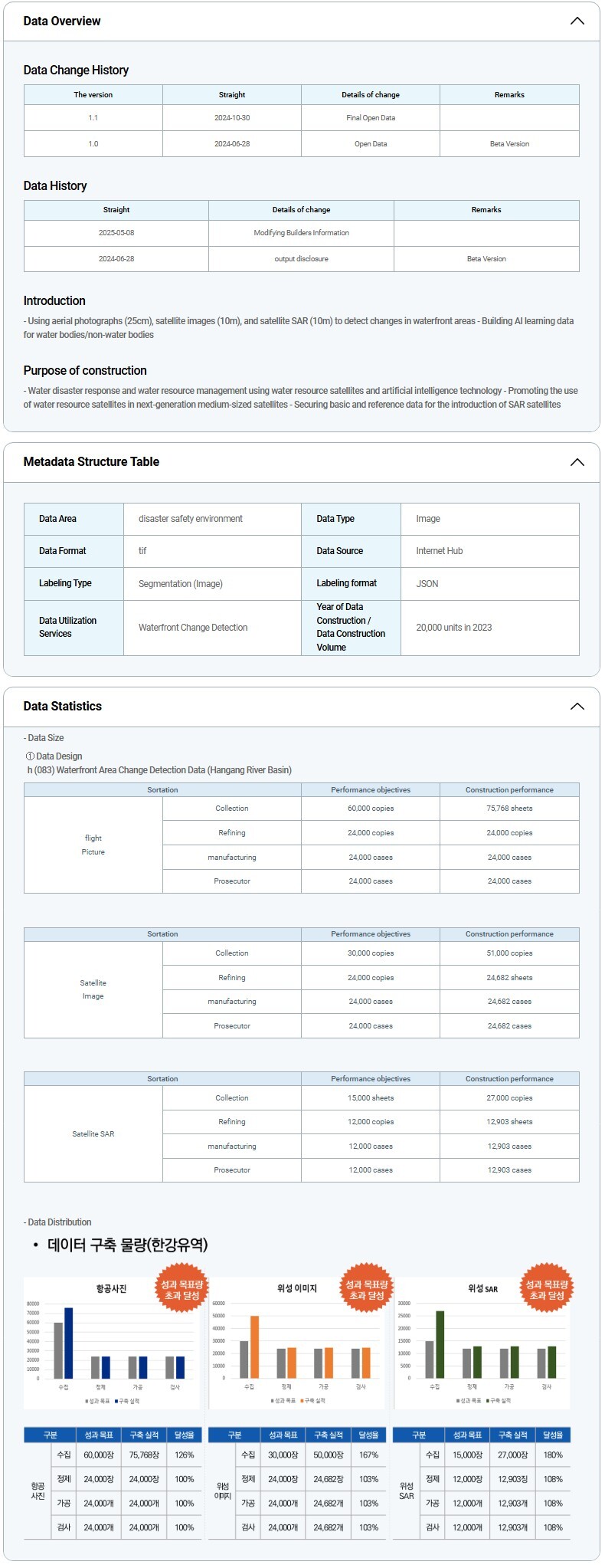Click the tall green 수집 bar in 위성 SAR chart
The height and width of the screenshot is (1568, 605).
point(440,1344)
